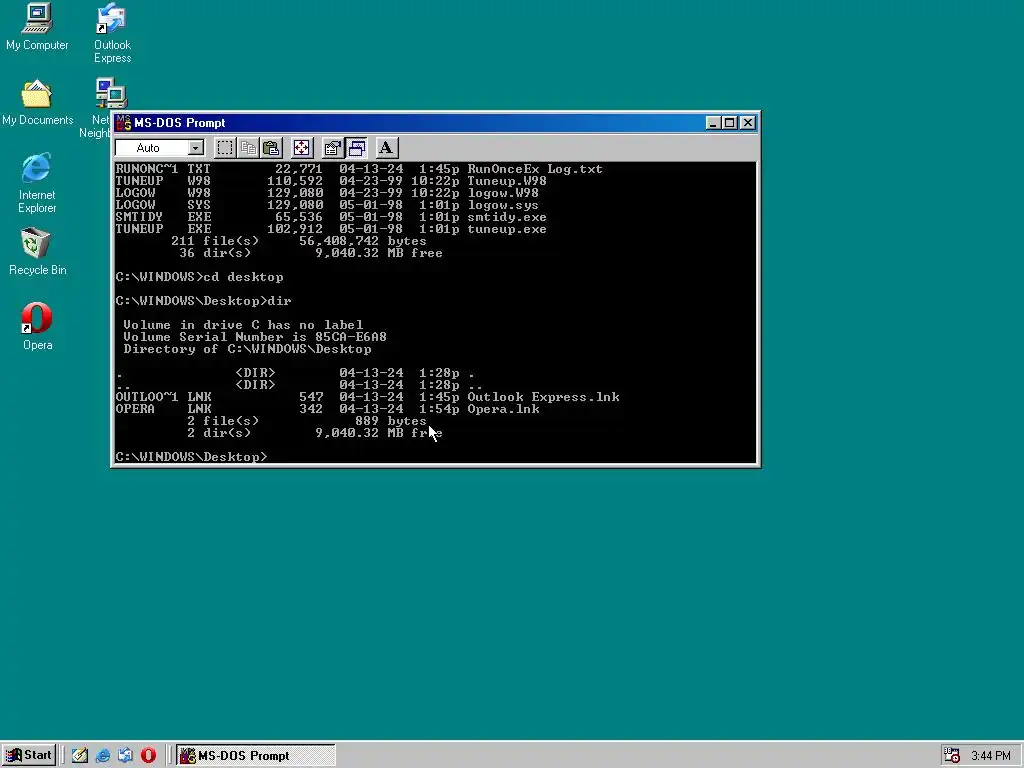Click the MS-DOS Prompt title bar system icon
Viewport: 1024px width, 768px height.
click(123, 123)
